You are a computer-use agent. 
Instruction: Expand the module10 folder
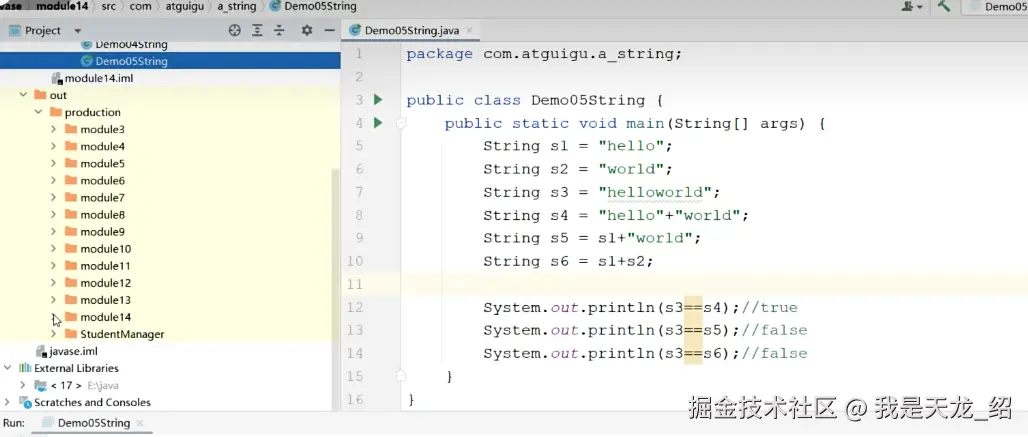tap(54, 248)
